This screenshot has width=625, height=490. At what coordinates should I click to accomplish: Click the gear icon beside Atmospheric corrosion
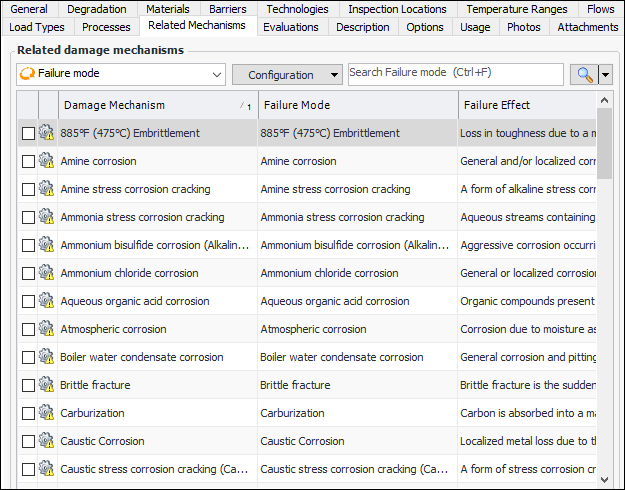(x=47, y=329)
